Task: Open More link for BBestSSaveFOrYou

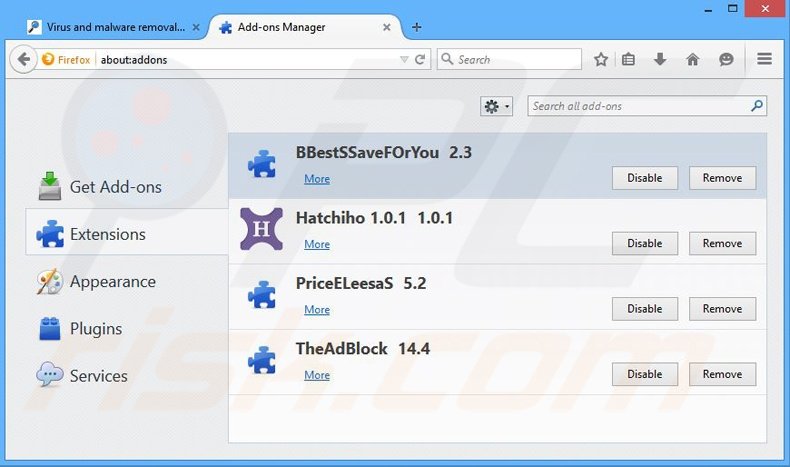Action: click(317, 179)
